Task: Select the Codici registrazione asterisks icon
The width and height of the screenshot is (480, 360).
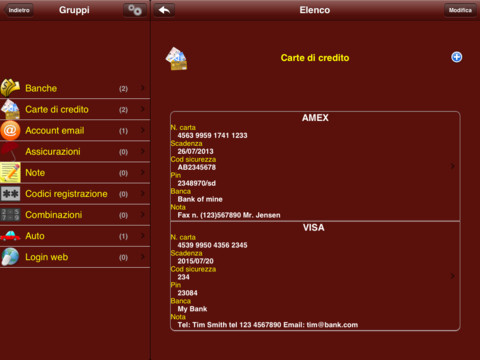Action: (10, 194)
